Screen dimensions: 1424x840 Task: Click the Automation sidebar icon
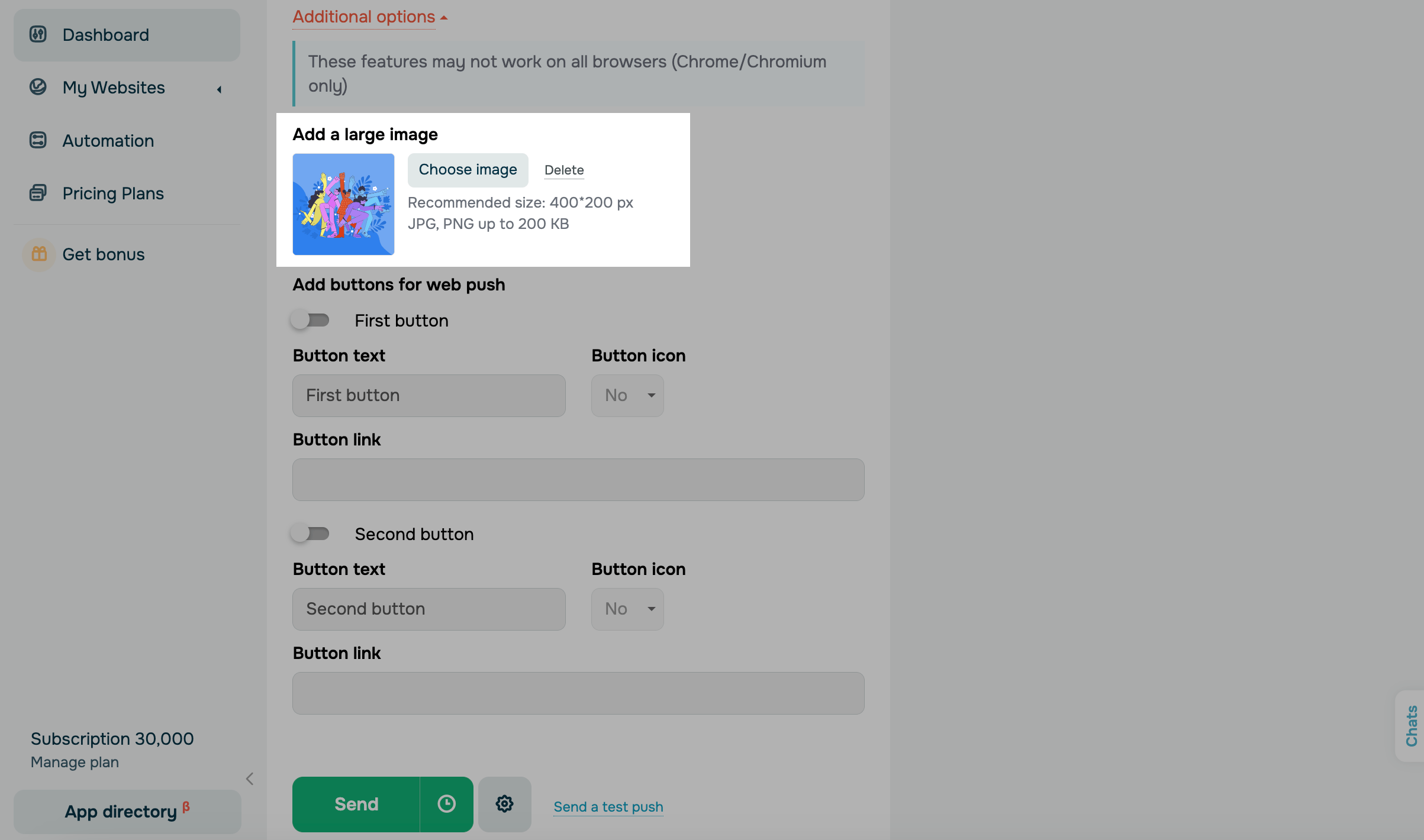(x=38, y=140)
